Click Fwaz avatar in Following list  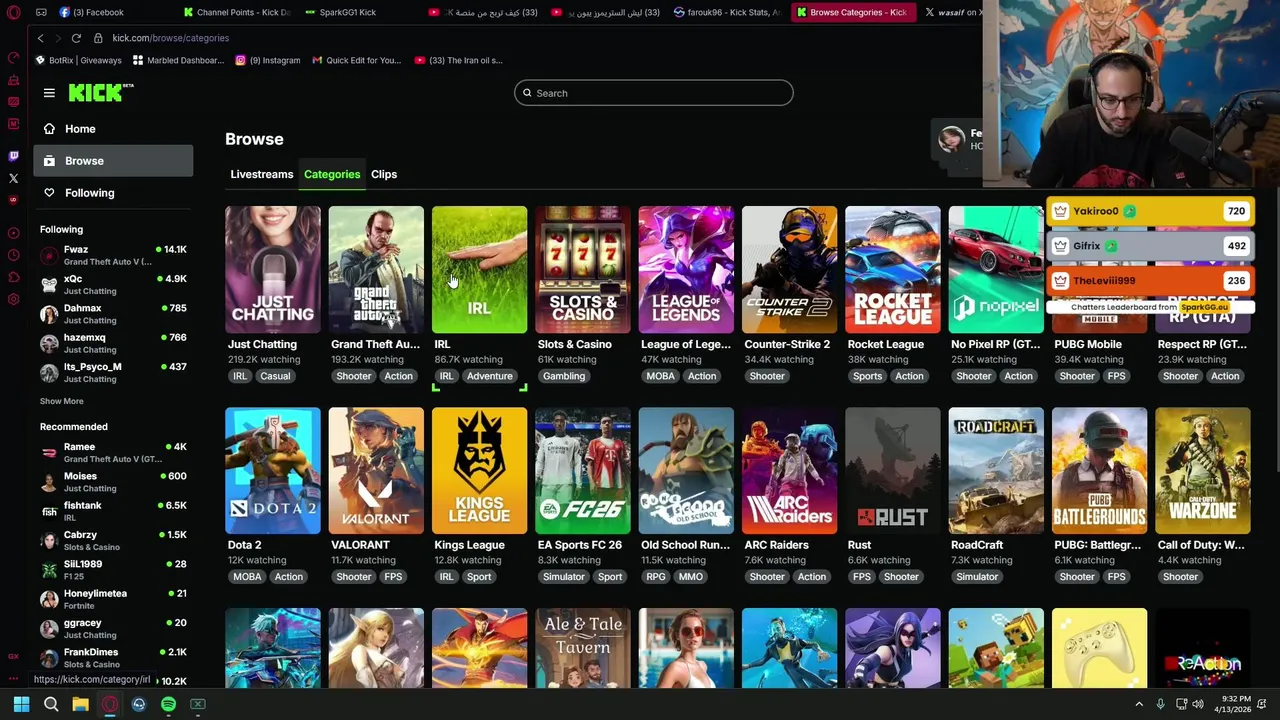click(x=48, y=255)
